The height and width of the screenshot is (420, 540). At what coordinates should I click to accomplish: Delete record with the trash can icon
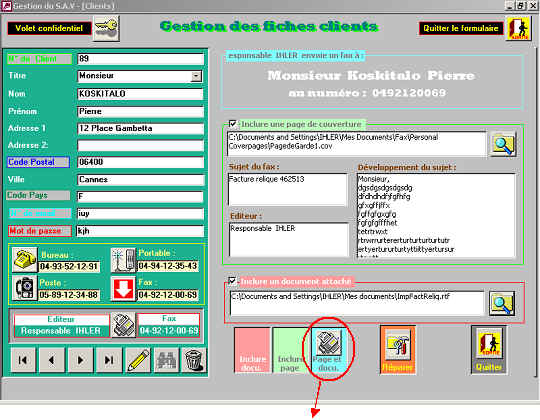(x=195, y=360)
